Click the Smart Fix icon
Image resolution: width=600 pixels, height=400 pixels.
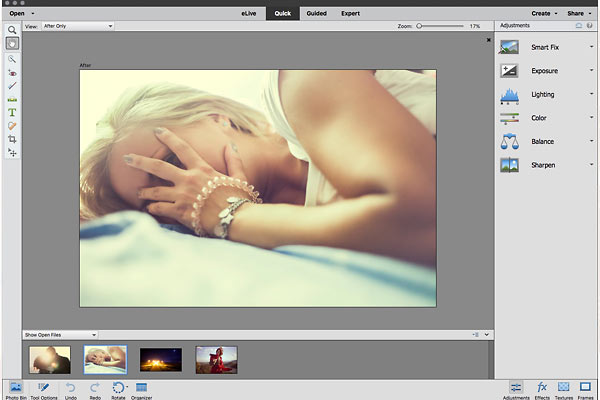click(x=509, y=47)
